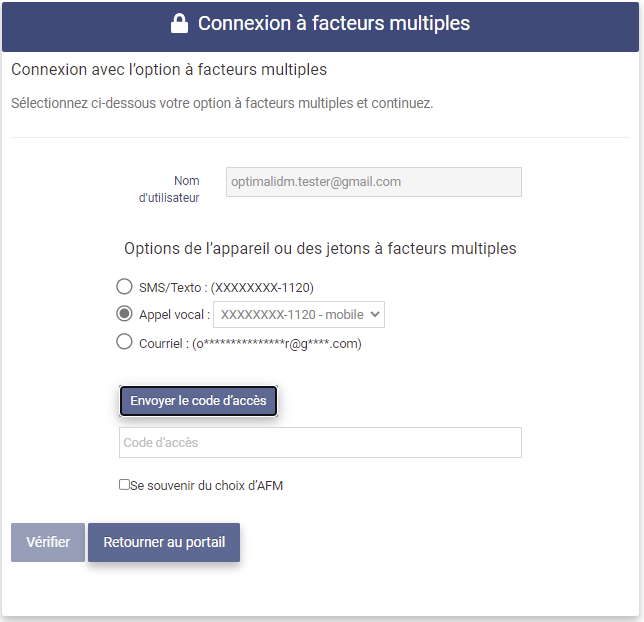The width and height of the screenshot is (644, 622).
Task: Click the Vérifier button
Action: coord(48,542)
